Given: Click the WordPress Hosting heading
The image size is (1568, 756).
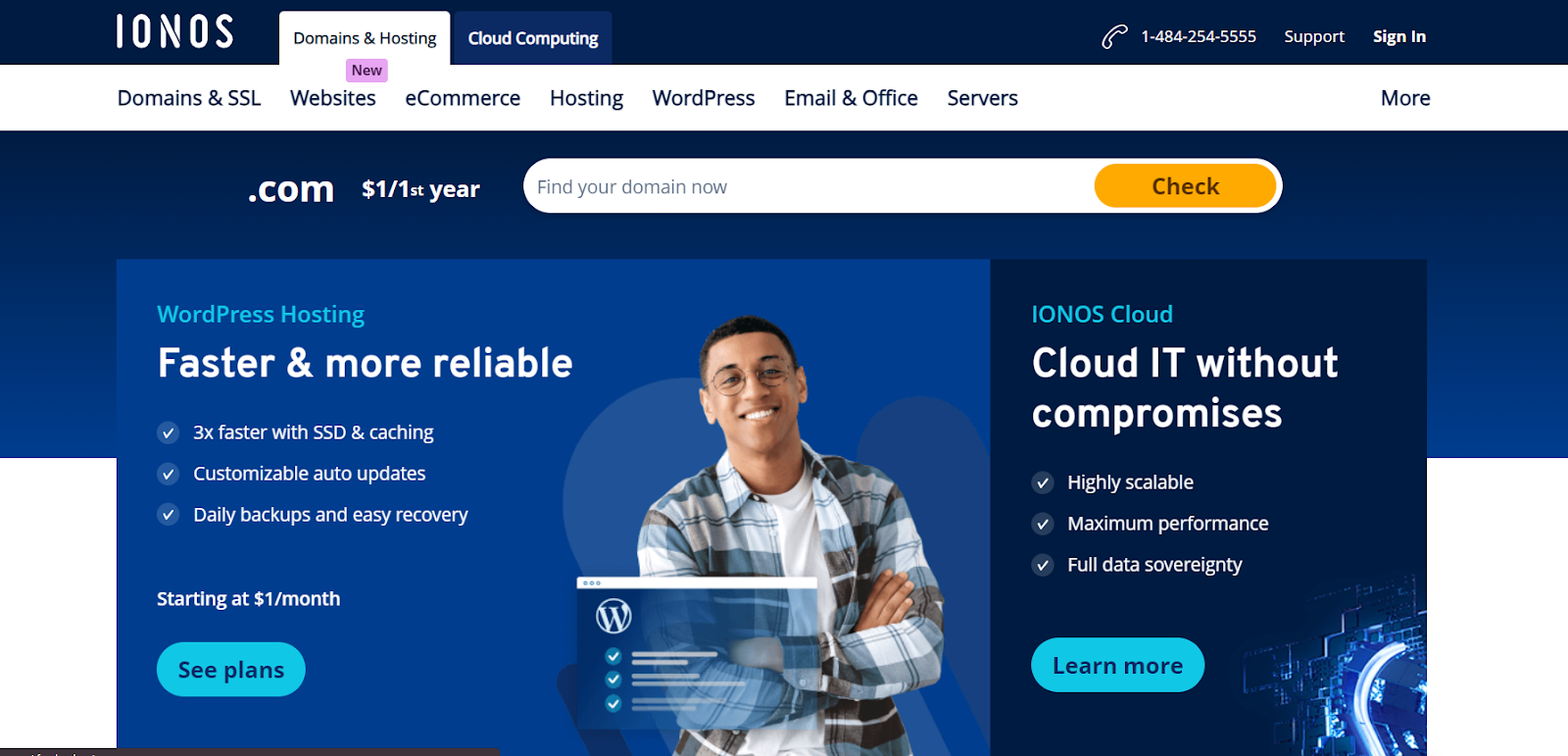Looking at the screenshot, I should point(261,314).
